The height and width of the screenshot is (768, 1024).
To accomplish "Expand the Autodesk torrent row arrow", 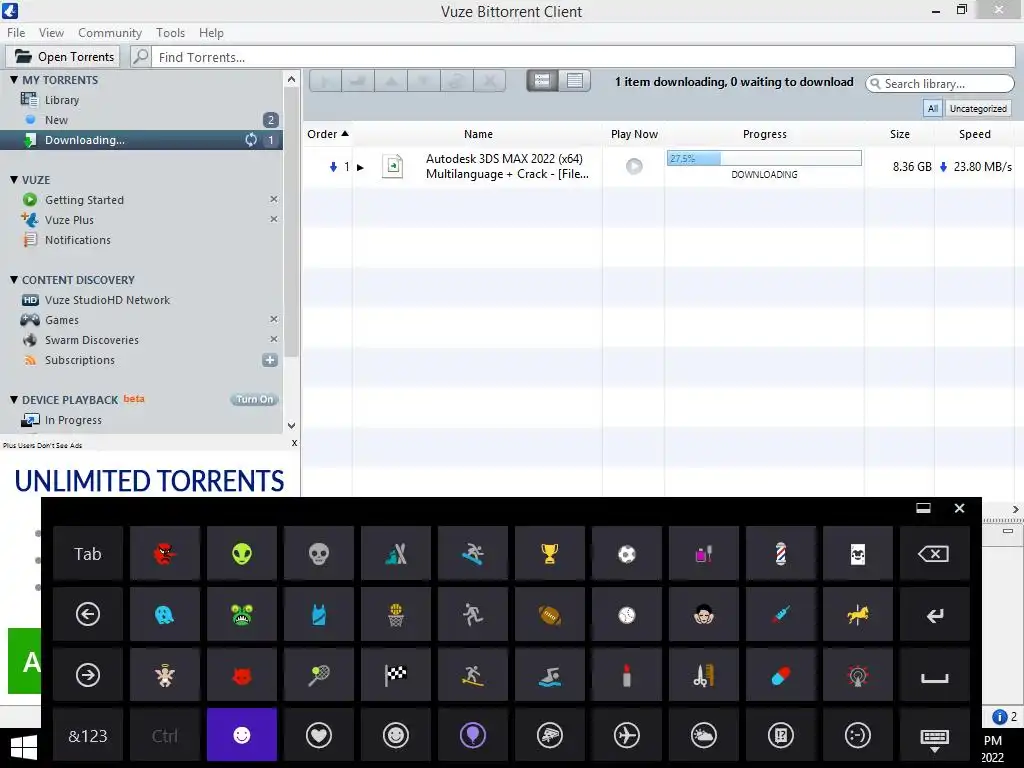I will tap(360, 167).
